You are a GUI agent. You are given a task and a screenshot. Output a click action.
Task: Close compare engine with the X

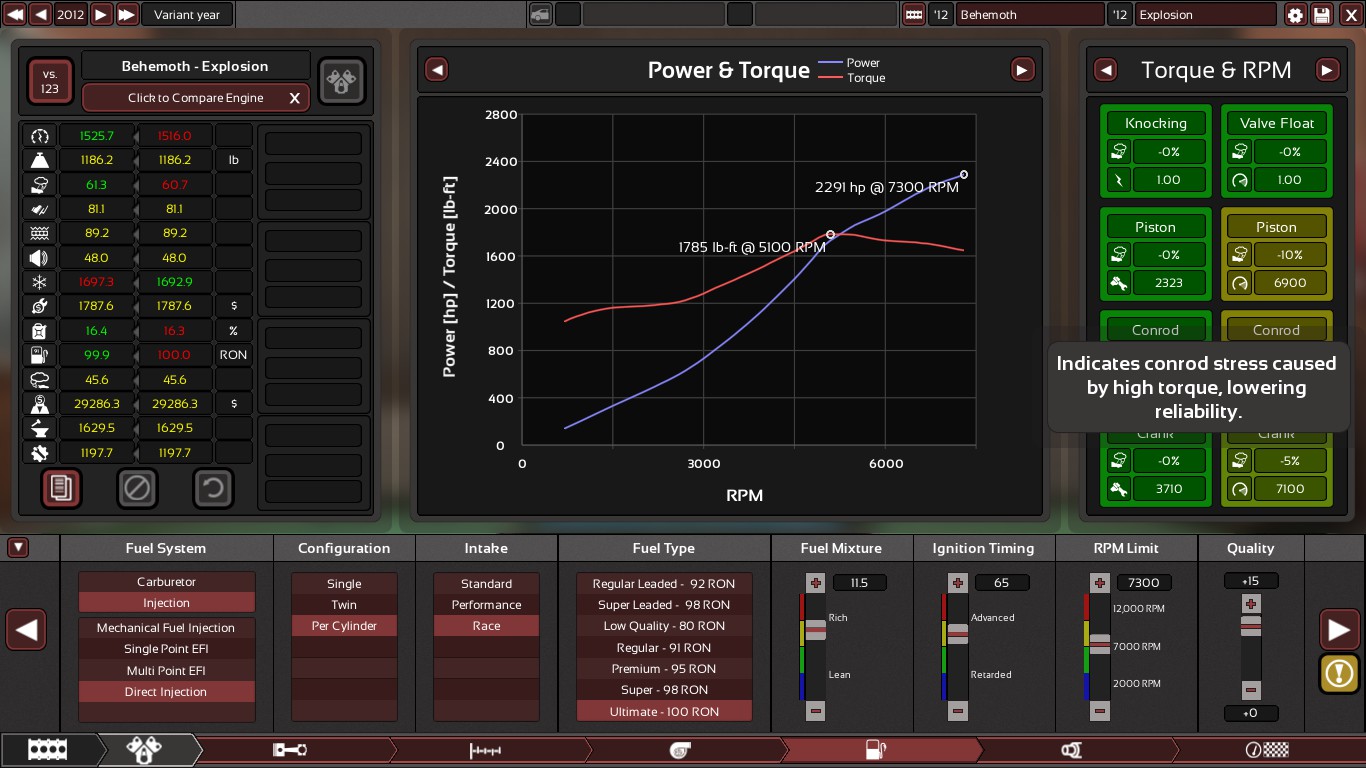[294, 98]
